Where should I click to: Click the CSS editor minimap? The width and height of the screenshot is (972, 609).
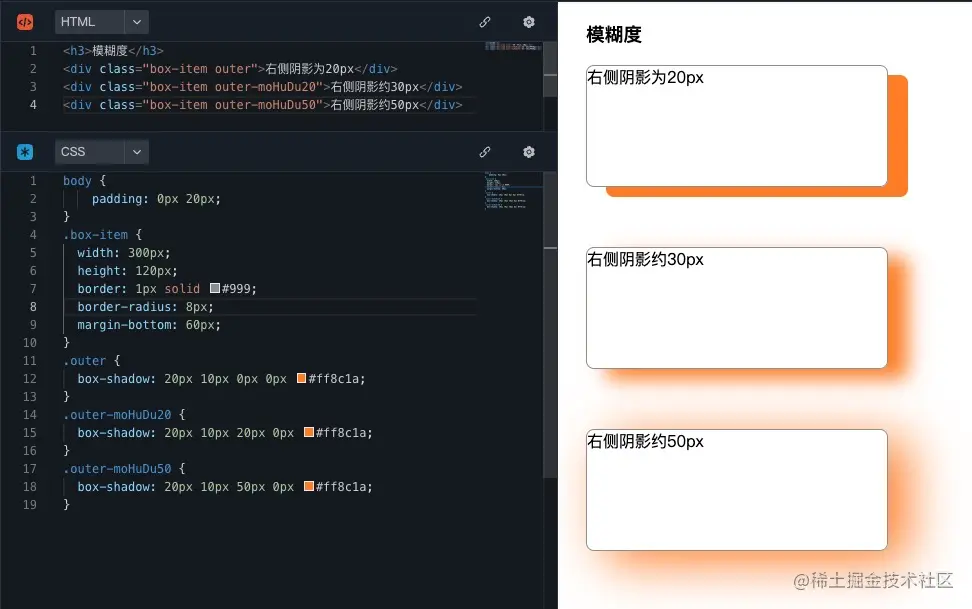[x=513, y=191]
